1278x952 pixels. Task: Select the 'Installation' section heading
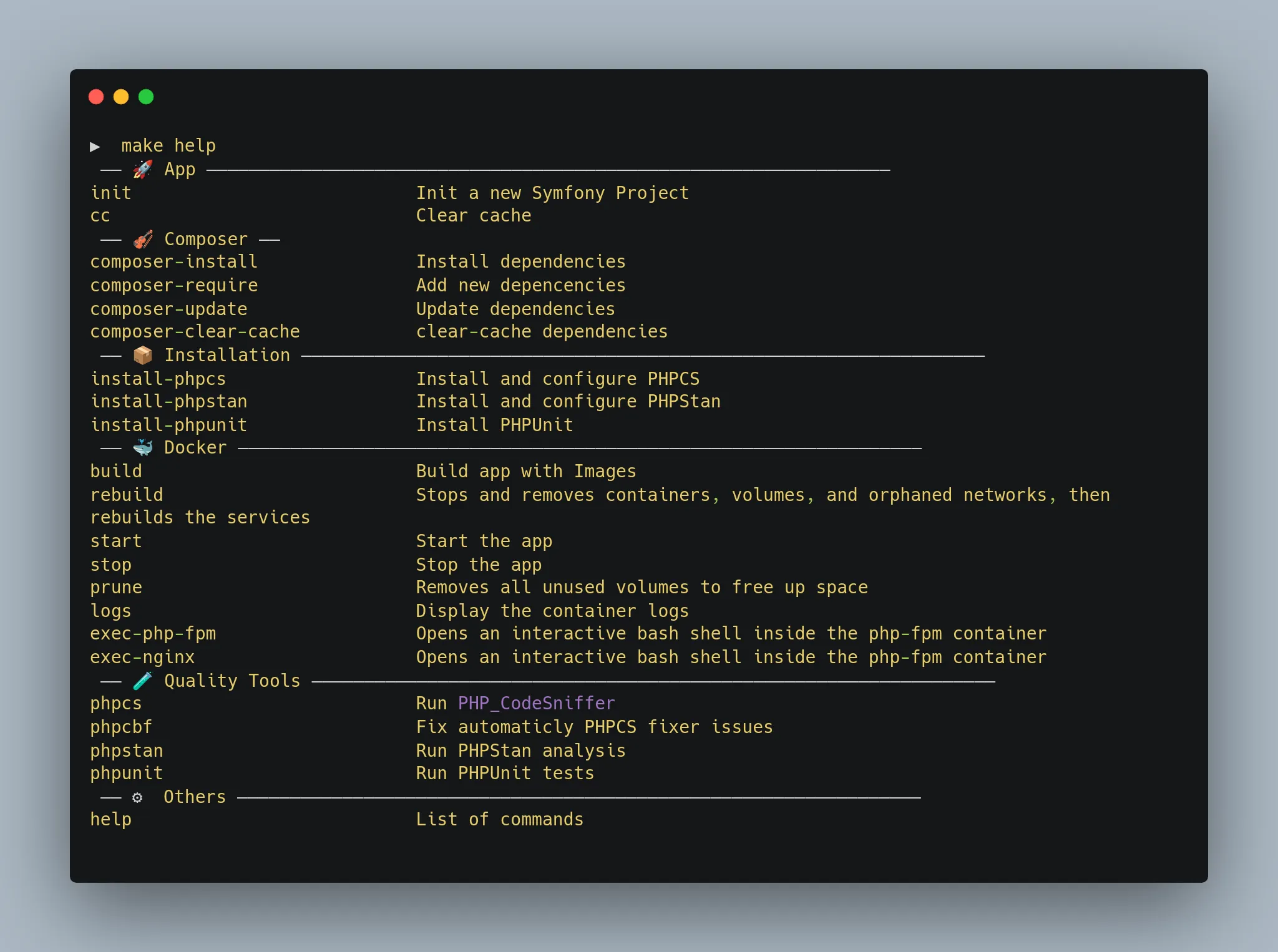(227, 355)
